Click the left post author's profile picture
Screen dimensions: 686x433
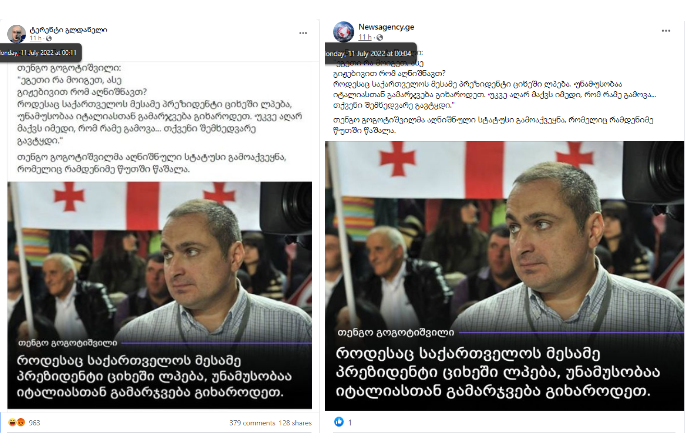pyautogui.click(x=17, y=34)
